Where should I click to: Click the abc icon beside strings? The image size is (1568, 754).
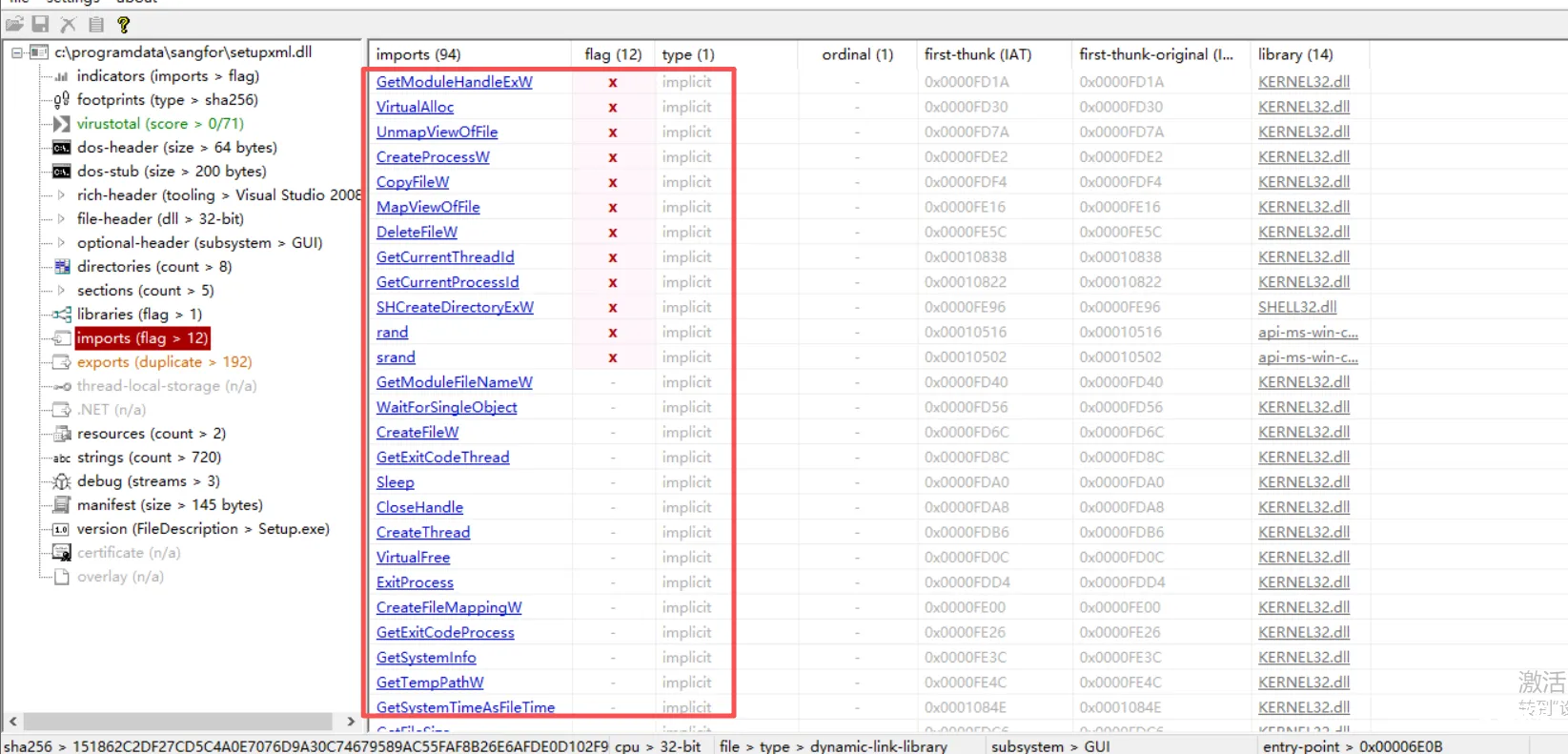[x=61, y=458]
